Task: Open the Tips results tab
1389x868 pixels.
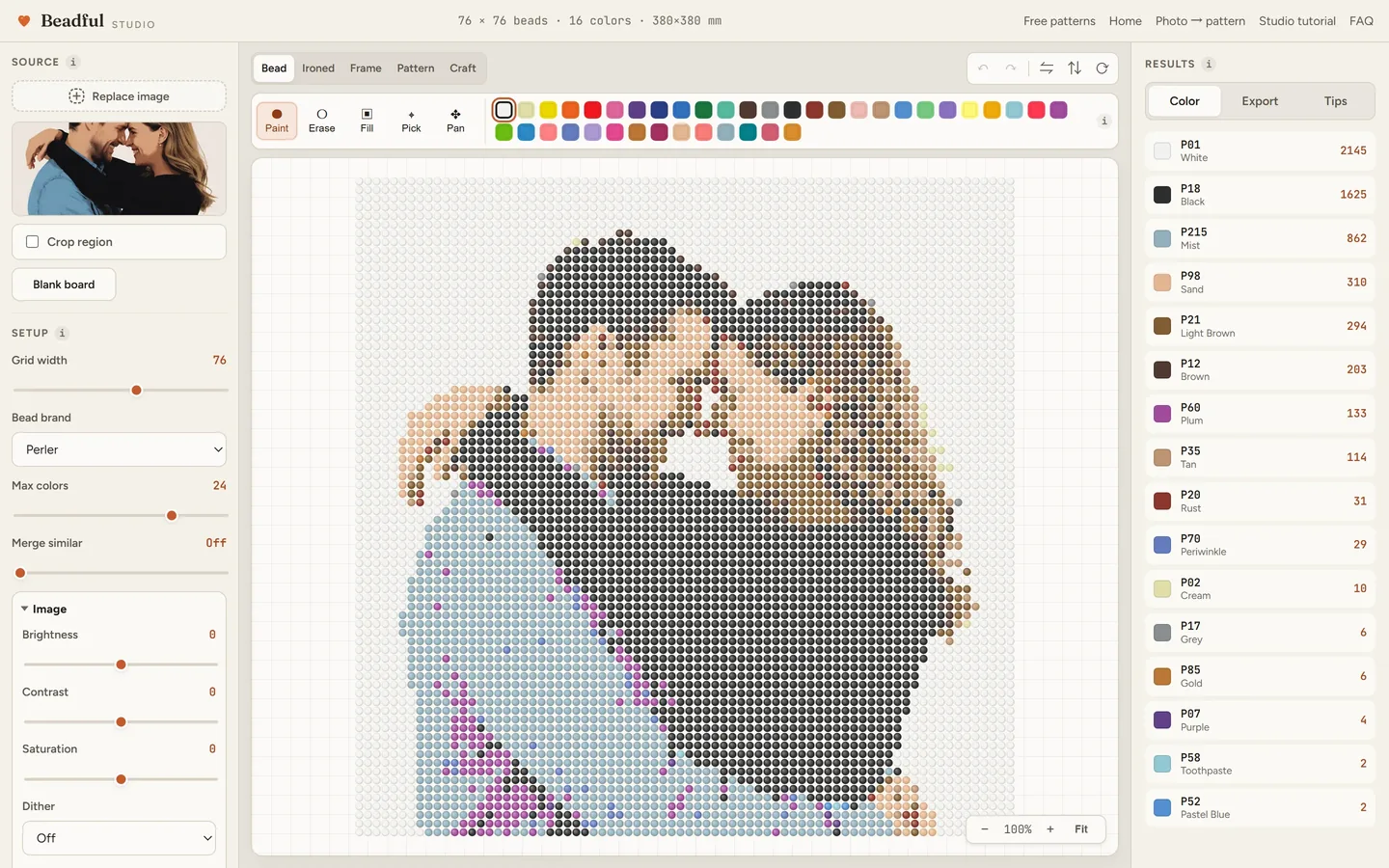Action: tap(1335, 101)
